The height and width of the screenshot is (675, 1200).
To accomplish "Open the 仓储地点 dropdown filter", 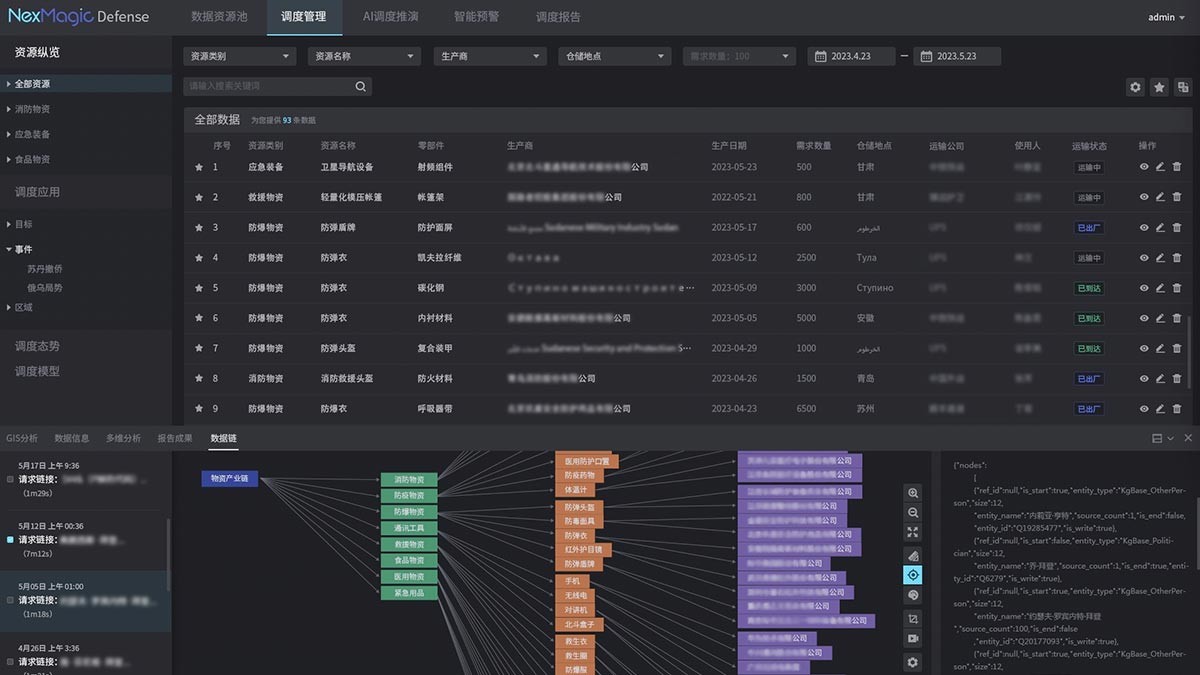I will click(x=613, y=57).
